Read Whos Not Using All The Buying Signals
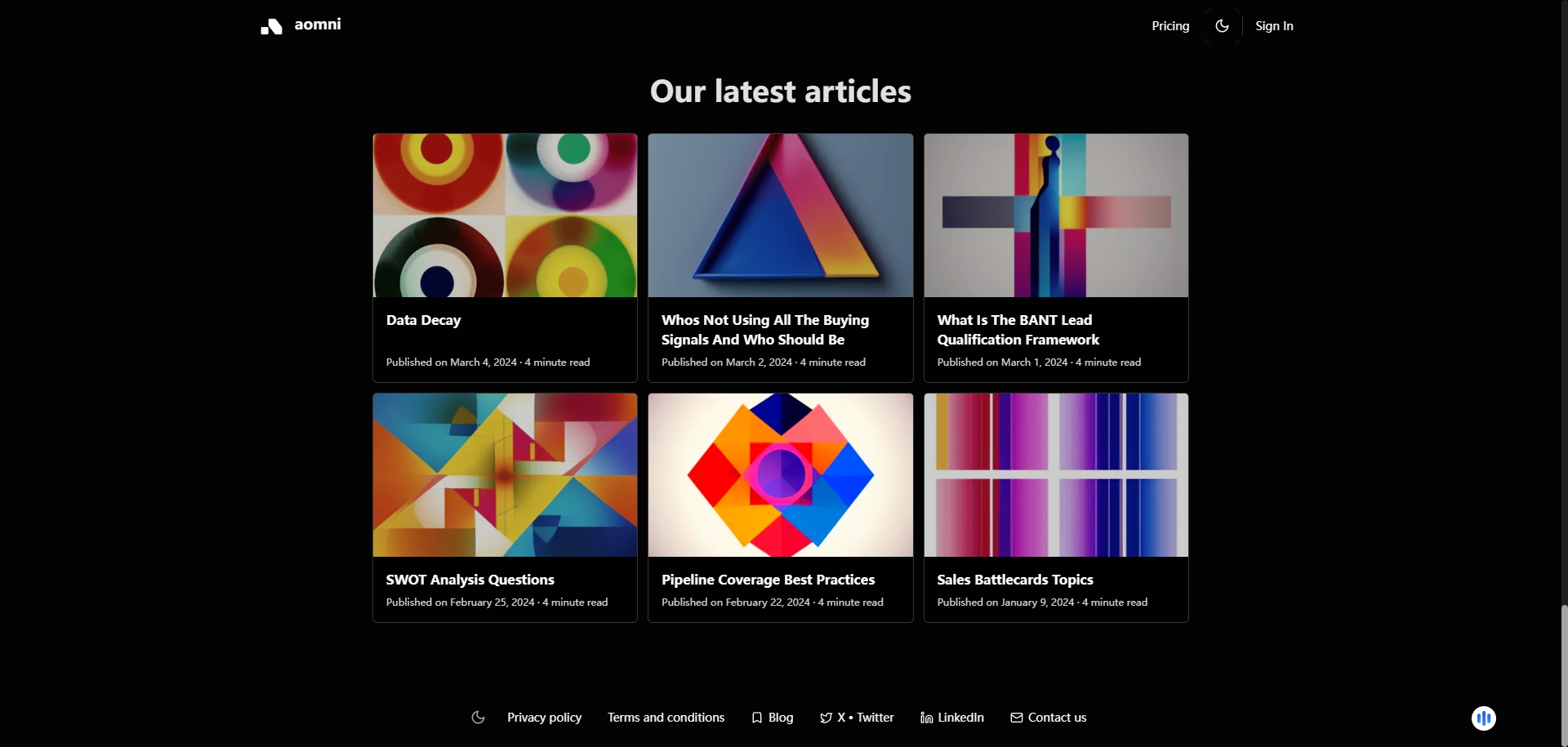This screenshot has width=1568, height=747. pos(765,330)
